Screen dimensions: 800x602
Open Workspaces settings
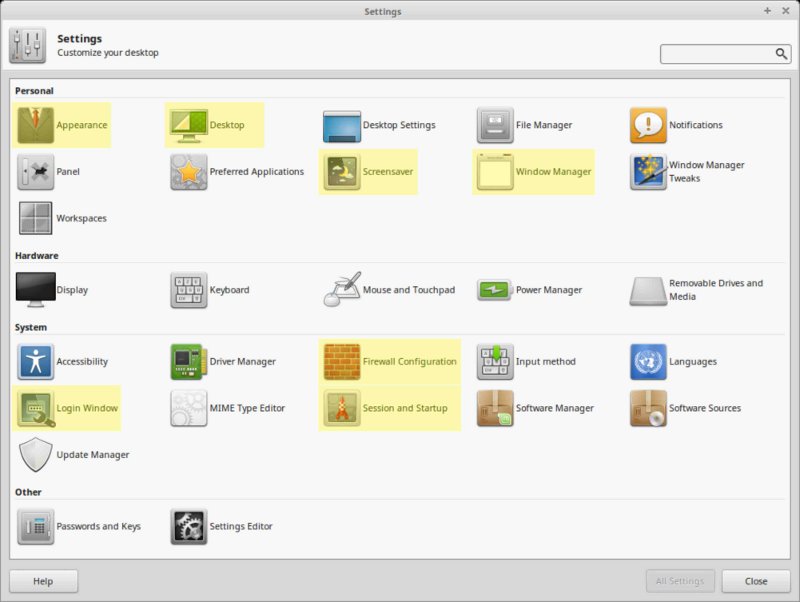pyautogui.click(x=36, y=218)
